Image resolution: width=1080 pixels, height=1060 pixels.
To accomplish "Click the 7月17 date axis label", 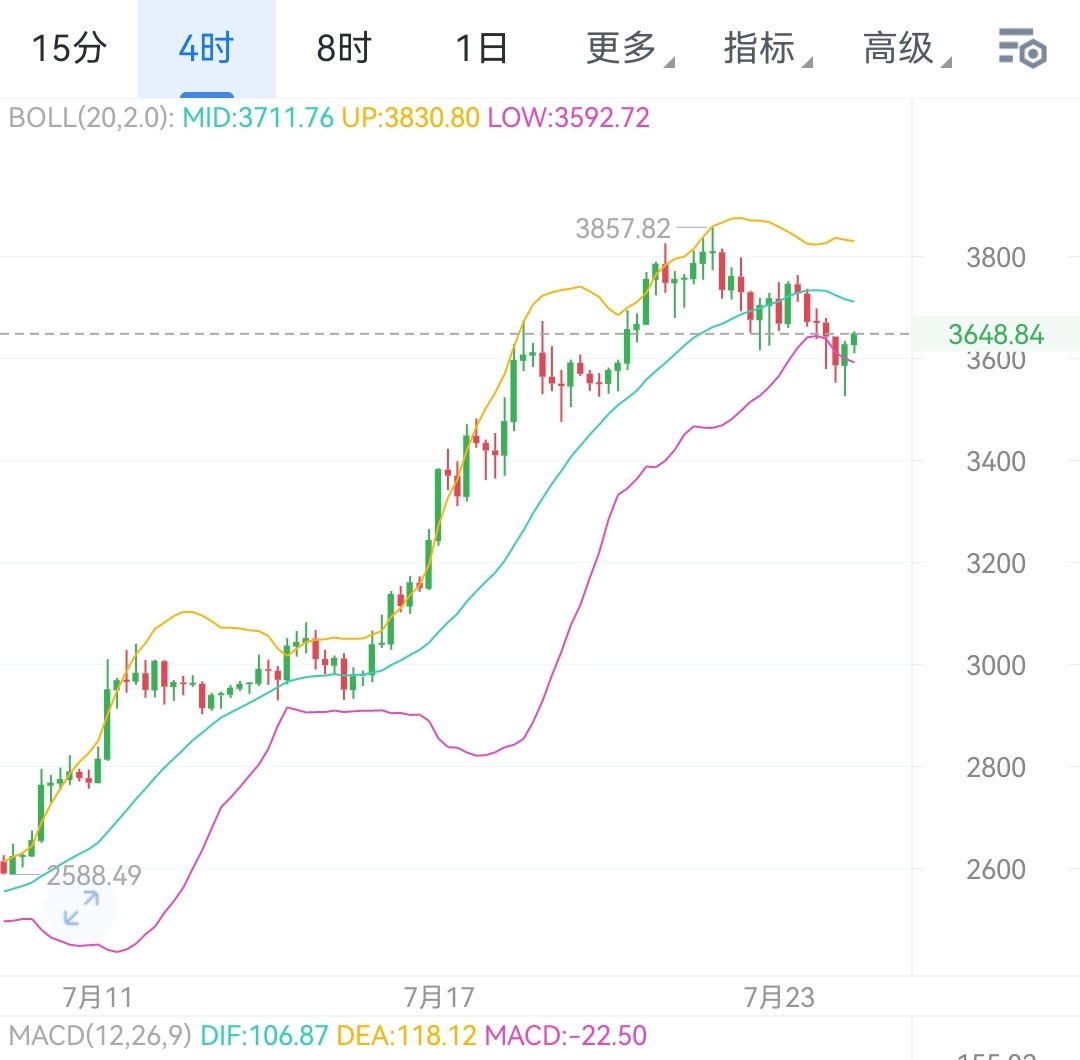I will click(439, 997).
